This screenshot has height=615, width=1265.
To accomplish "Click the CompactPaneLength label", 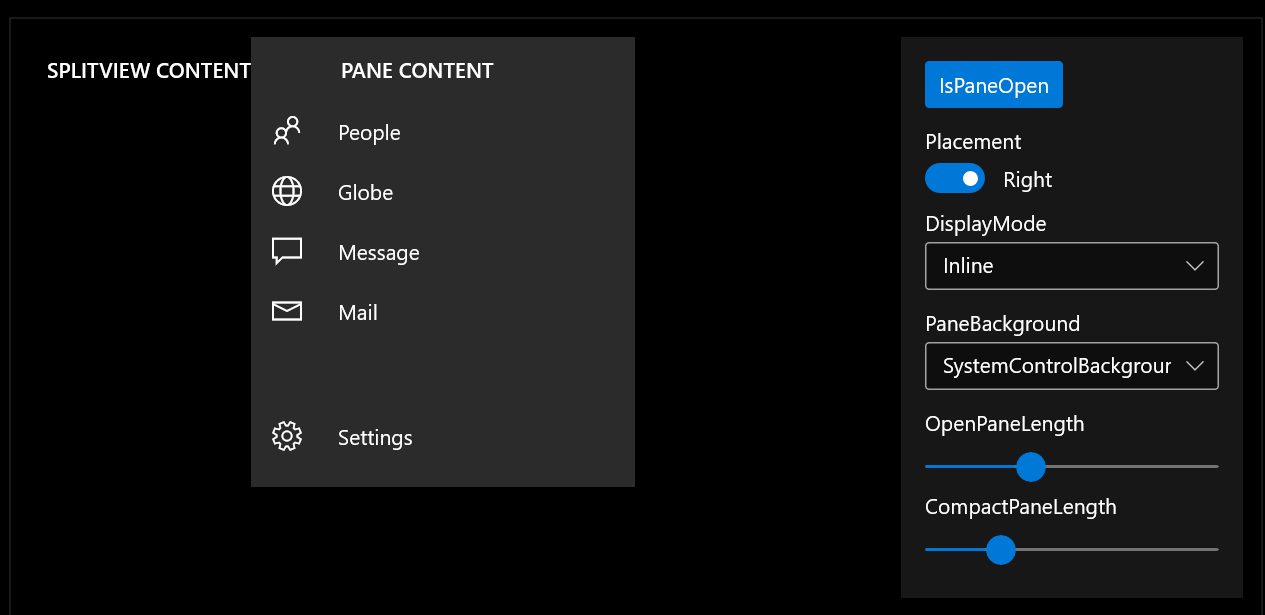I will (1021, 507).
